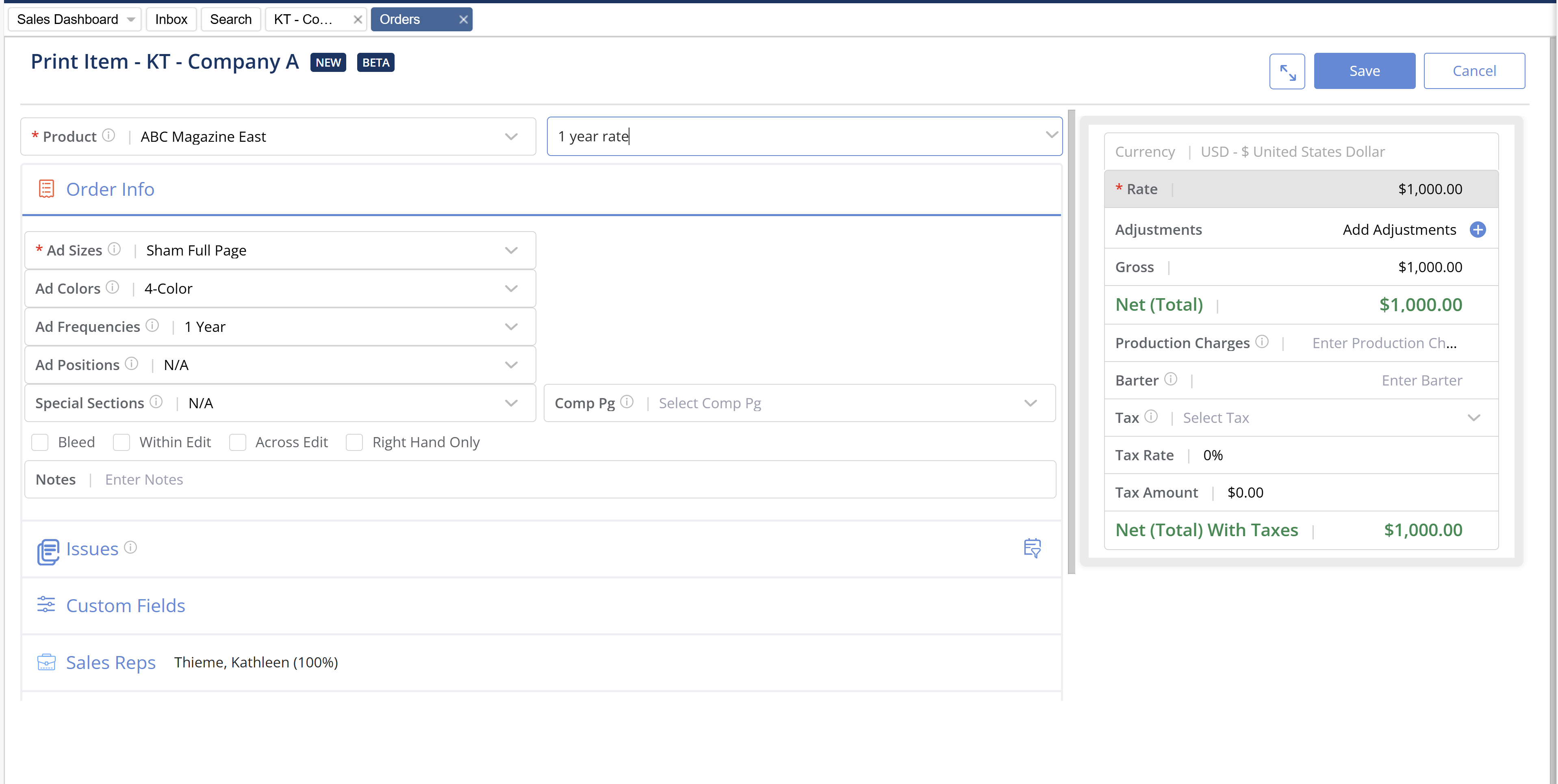The image size is (1558, 784).
Task: Click the Custom Fields sliders icon
Action: (x=46, y=604)
